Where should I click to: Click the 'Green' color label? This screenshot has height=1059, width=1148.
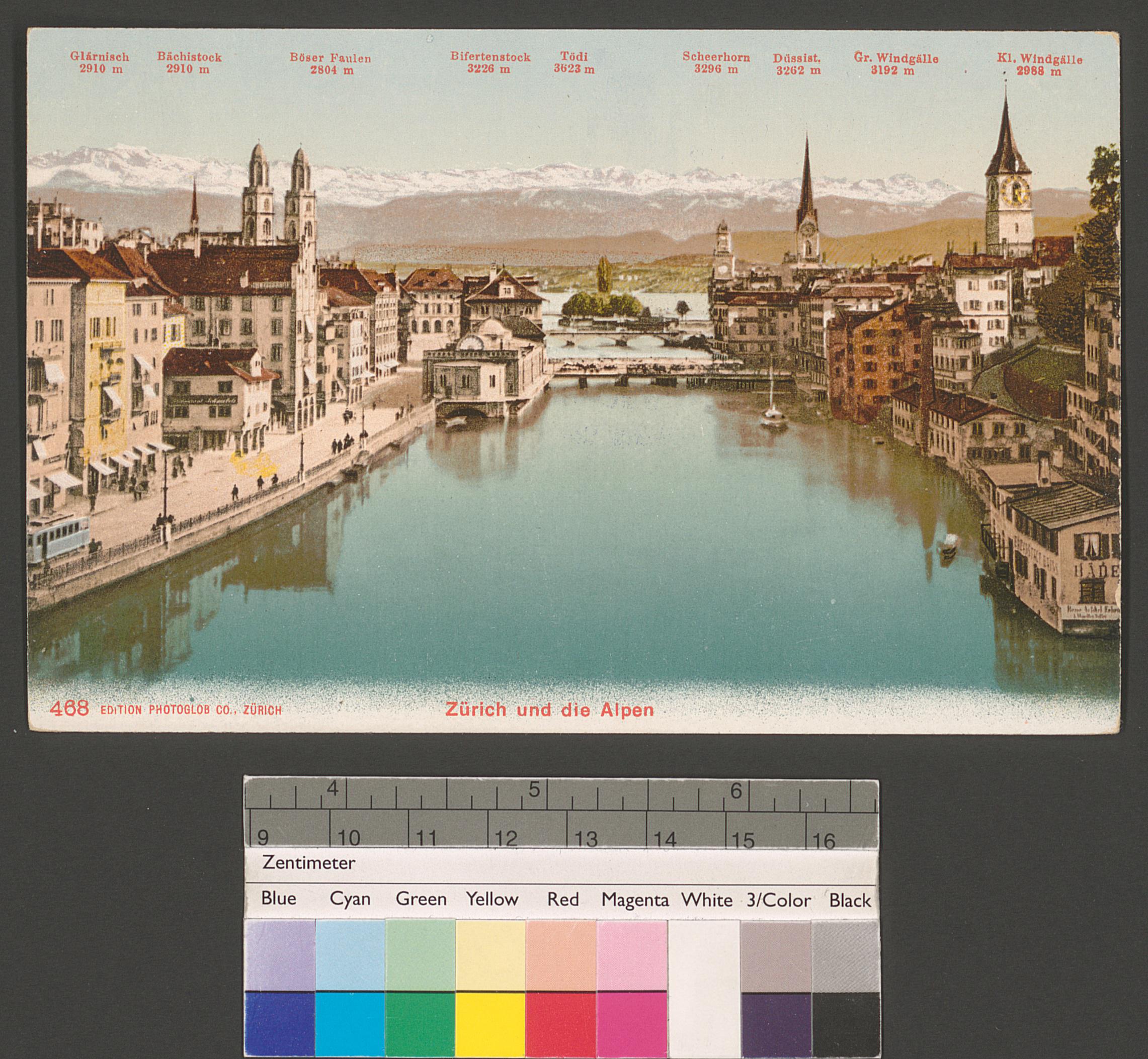point(421,899)
